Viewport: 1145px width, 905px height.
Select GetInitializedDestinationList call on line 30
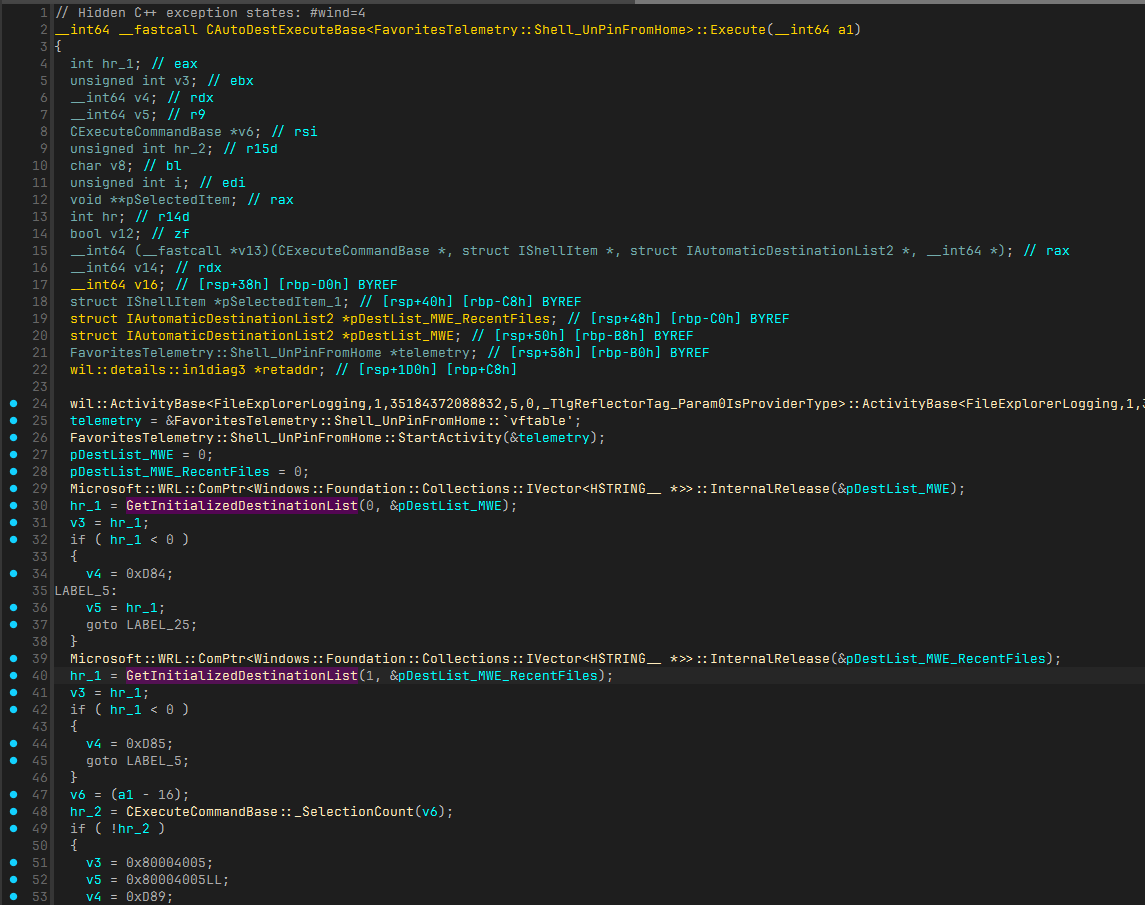[241, 506]
